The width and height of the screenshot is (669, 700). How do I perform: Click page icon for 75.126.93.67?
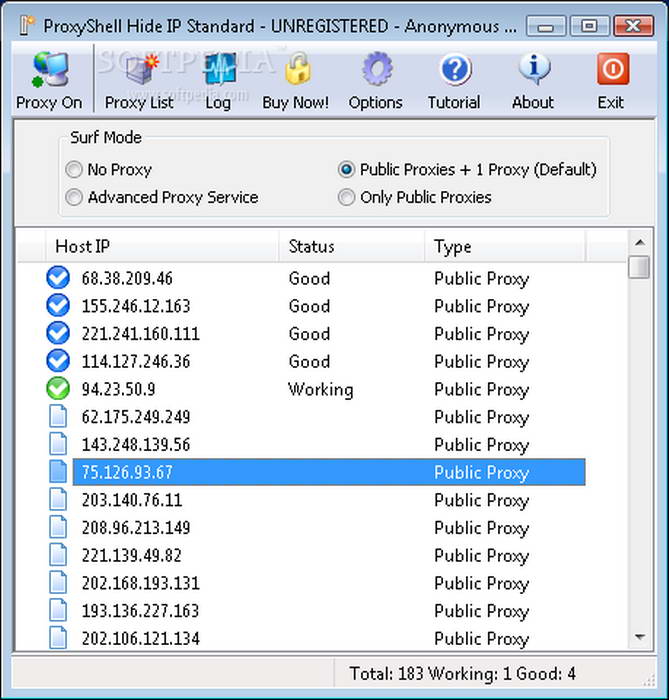coord(58,471)
